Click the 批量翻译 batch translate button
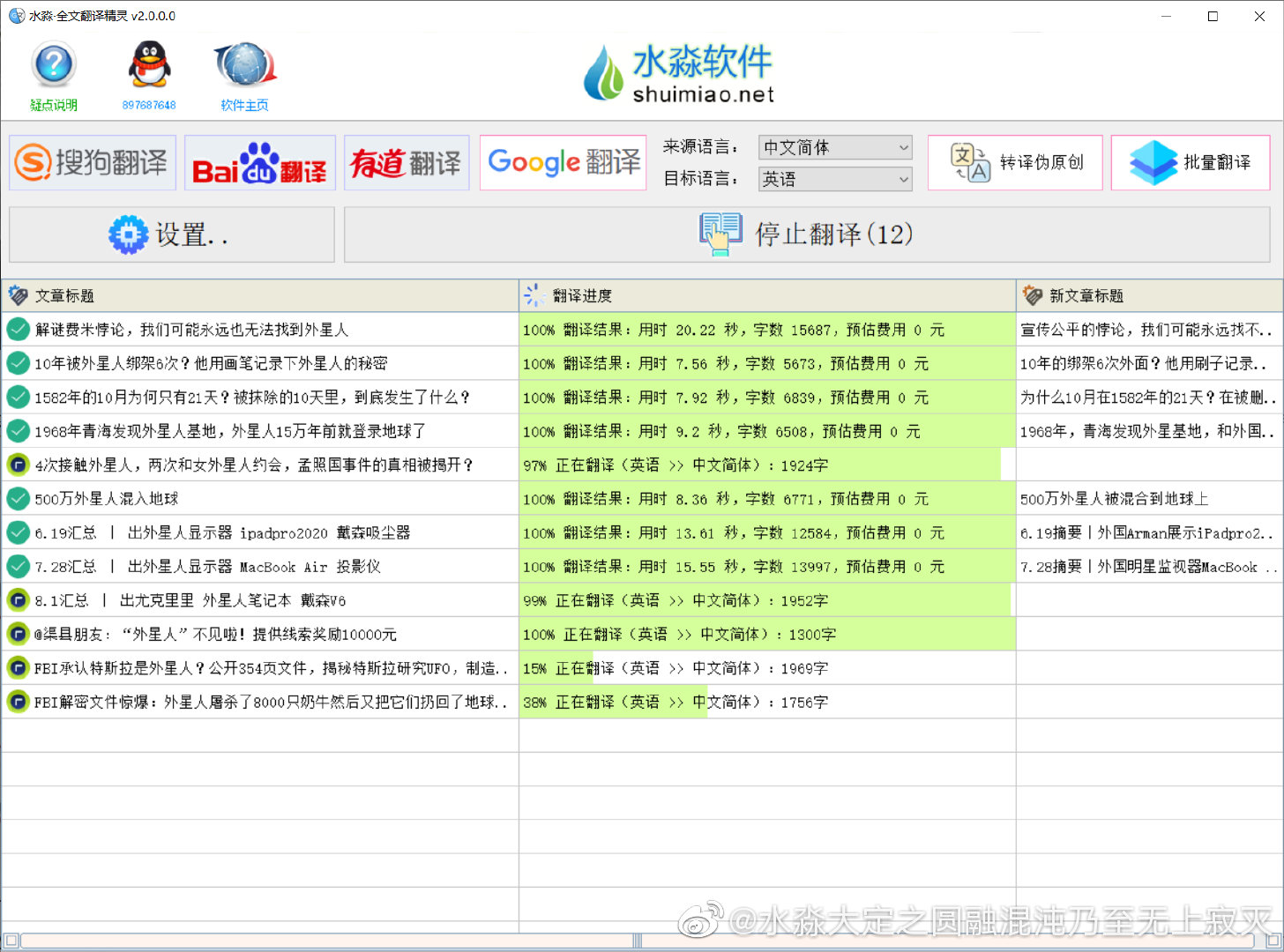This screenshot has height=952, width=1284. 1190,163
